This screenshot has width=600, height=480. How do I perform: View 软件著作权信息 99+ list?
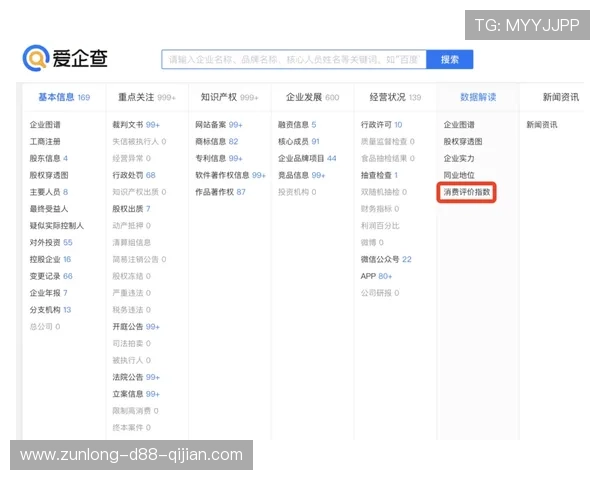pyautogui.click(x=230, y=175)
